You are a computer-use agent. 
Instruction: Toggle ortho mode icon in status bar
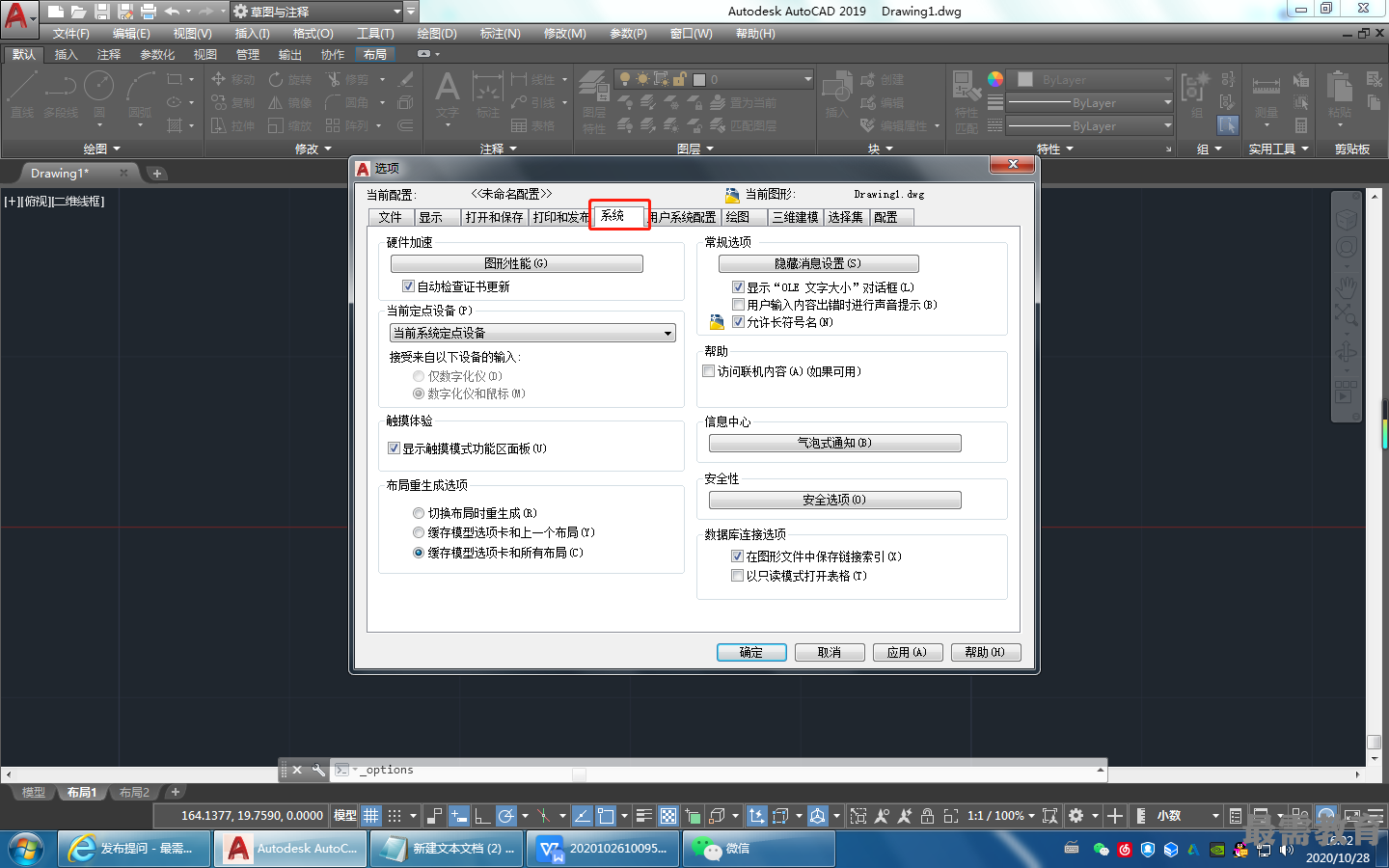click(482, 816)
